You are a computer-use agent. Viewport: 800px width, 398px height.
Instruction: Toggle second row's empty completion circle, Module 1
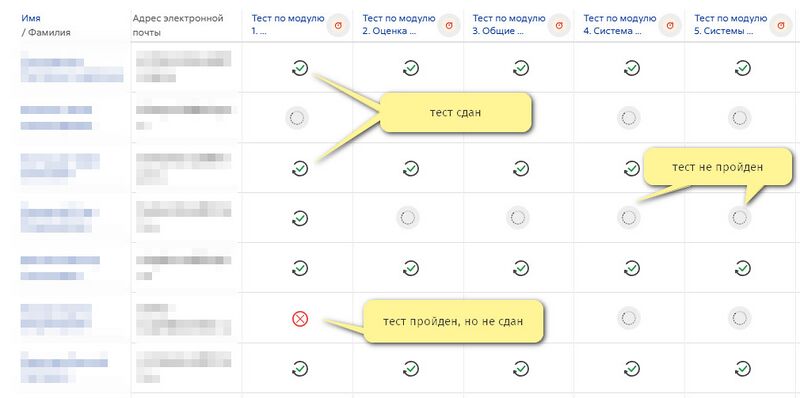point(296,118)
